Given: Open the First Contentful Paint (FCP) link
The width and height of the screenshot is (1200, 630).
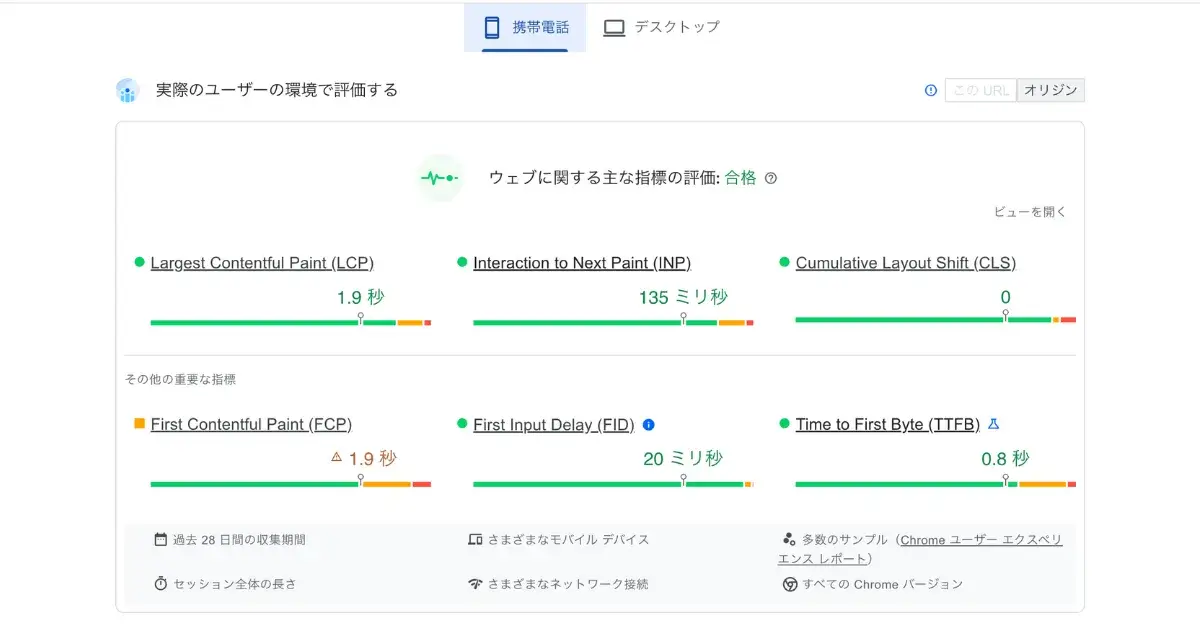Looking at the screenshot, I should point(251,425).
